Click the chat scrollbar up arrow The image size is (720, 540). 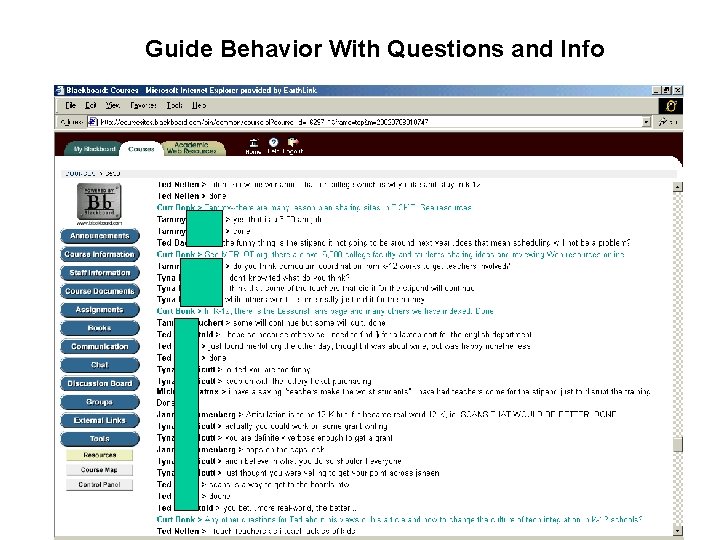pos(678,187)
